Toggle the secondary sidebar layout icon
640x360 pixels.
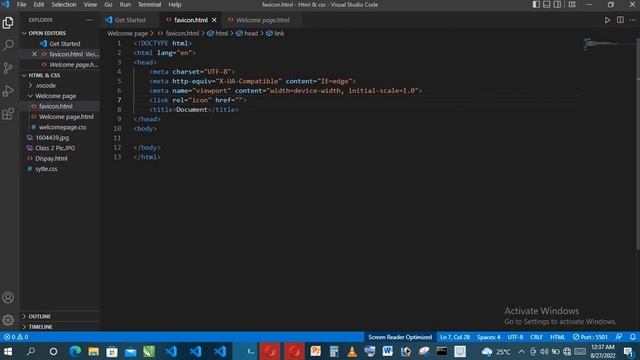pos(557,4)
